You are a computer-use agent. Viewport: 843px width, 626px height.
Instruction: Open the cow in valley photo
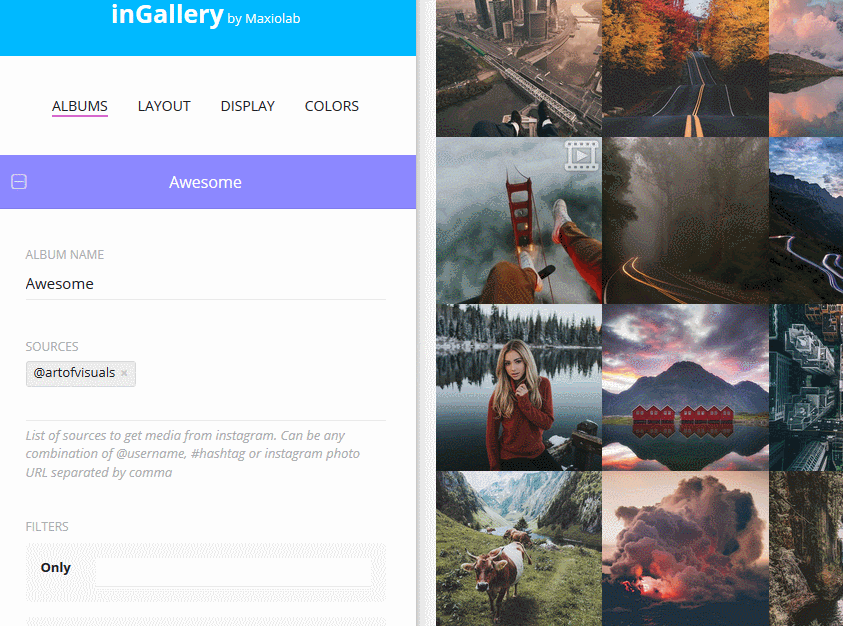[x=519, y=549]
